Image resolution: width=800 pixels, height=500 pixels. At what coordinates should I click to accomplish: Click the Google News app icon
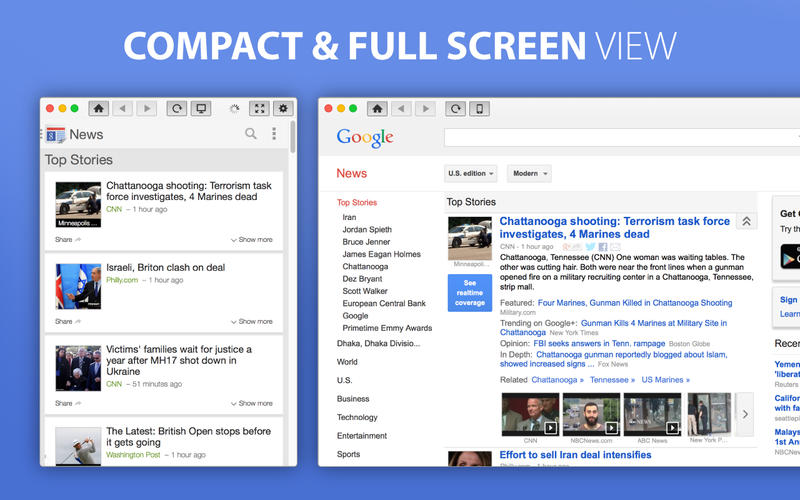(x=55, y=135)
